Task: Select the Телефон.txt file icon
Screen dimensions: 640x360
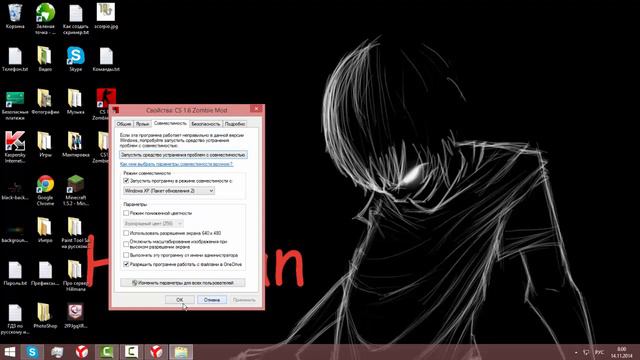Action: 15,56
